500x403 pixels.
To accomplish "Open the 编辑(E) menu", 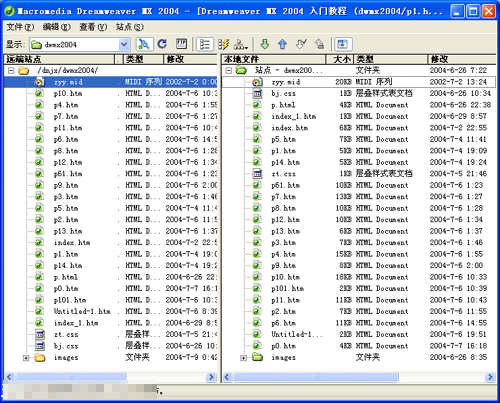I will click(x=57, y=27).
